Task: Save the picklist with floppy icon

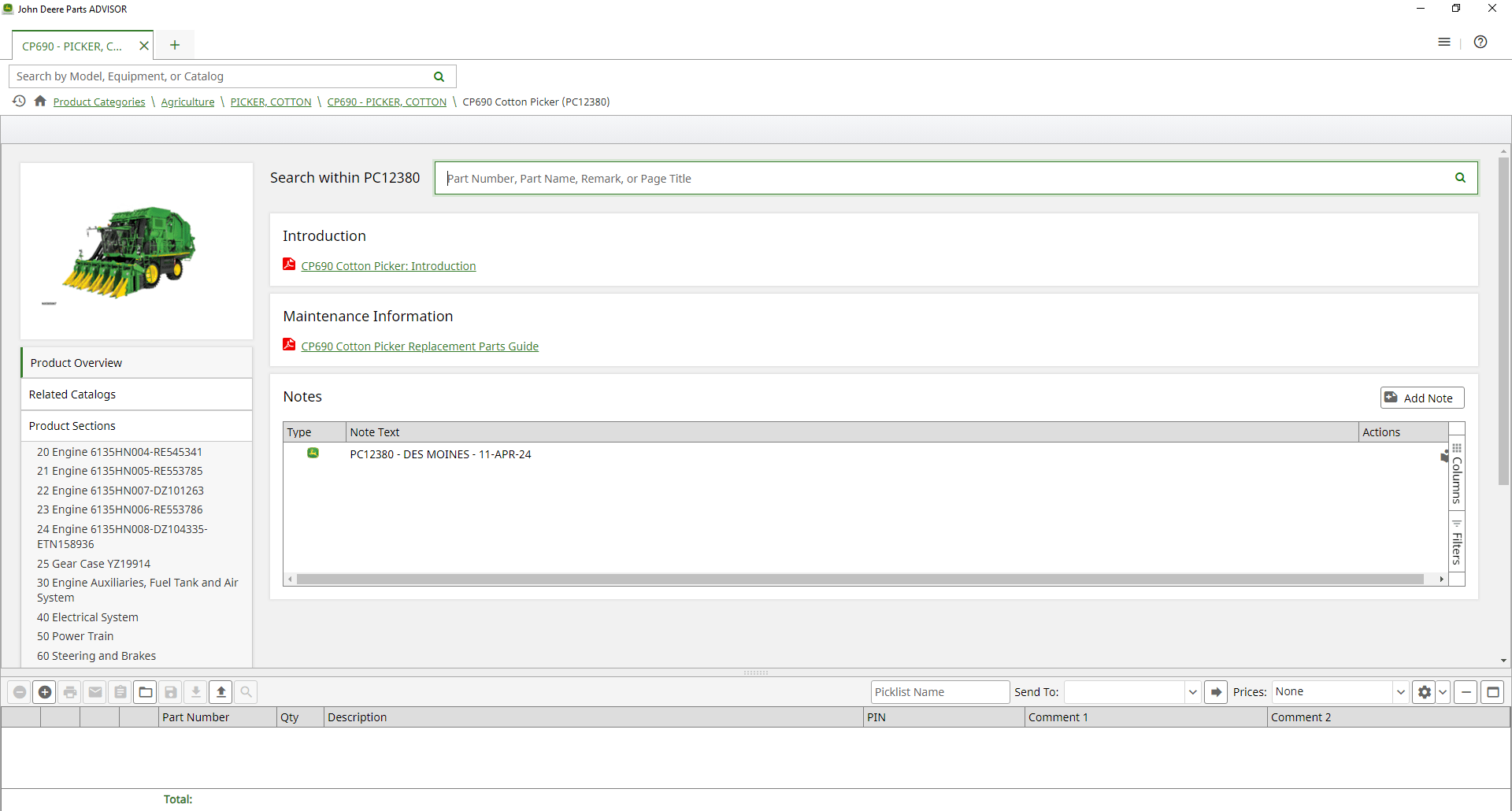Action: (x=171, y=692)
